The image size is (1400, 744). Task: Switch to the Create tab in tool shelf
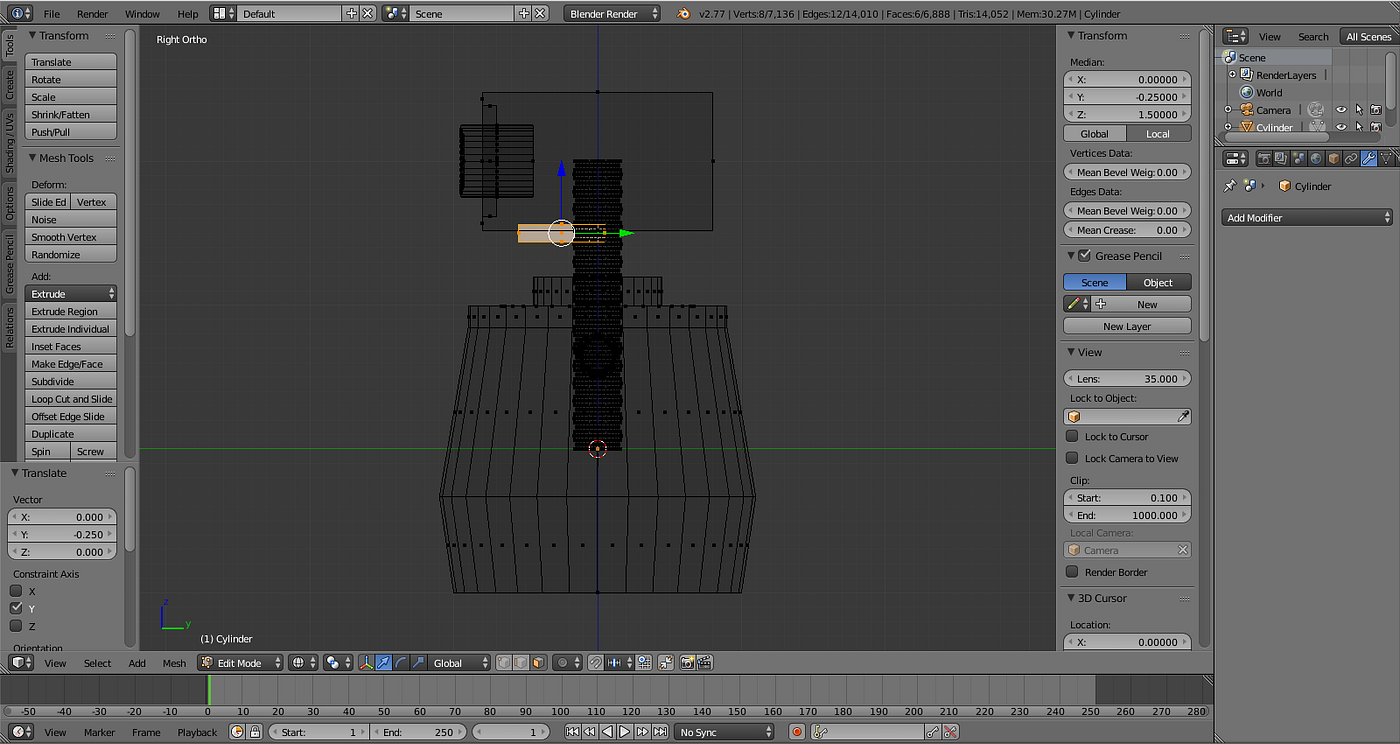(x=9, y=85)
